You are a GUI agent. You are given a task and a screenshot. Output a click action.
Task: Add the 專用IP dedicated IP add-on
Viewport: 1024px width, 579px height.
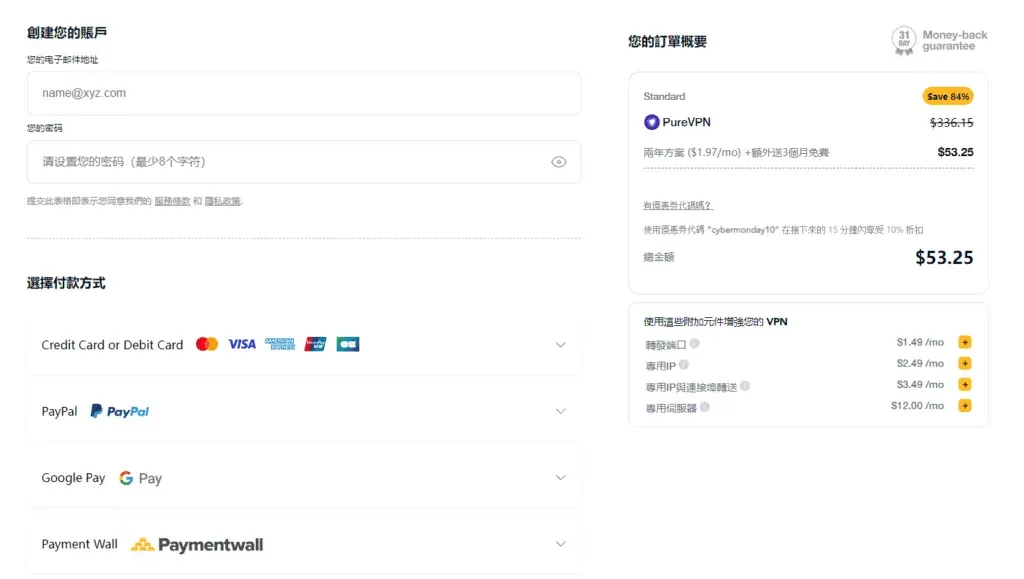tap(965, 363)
